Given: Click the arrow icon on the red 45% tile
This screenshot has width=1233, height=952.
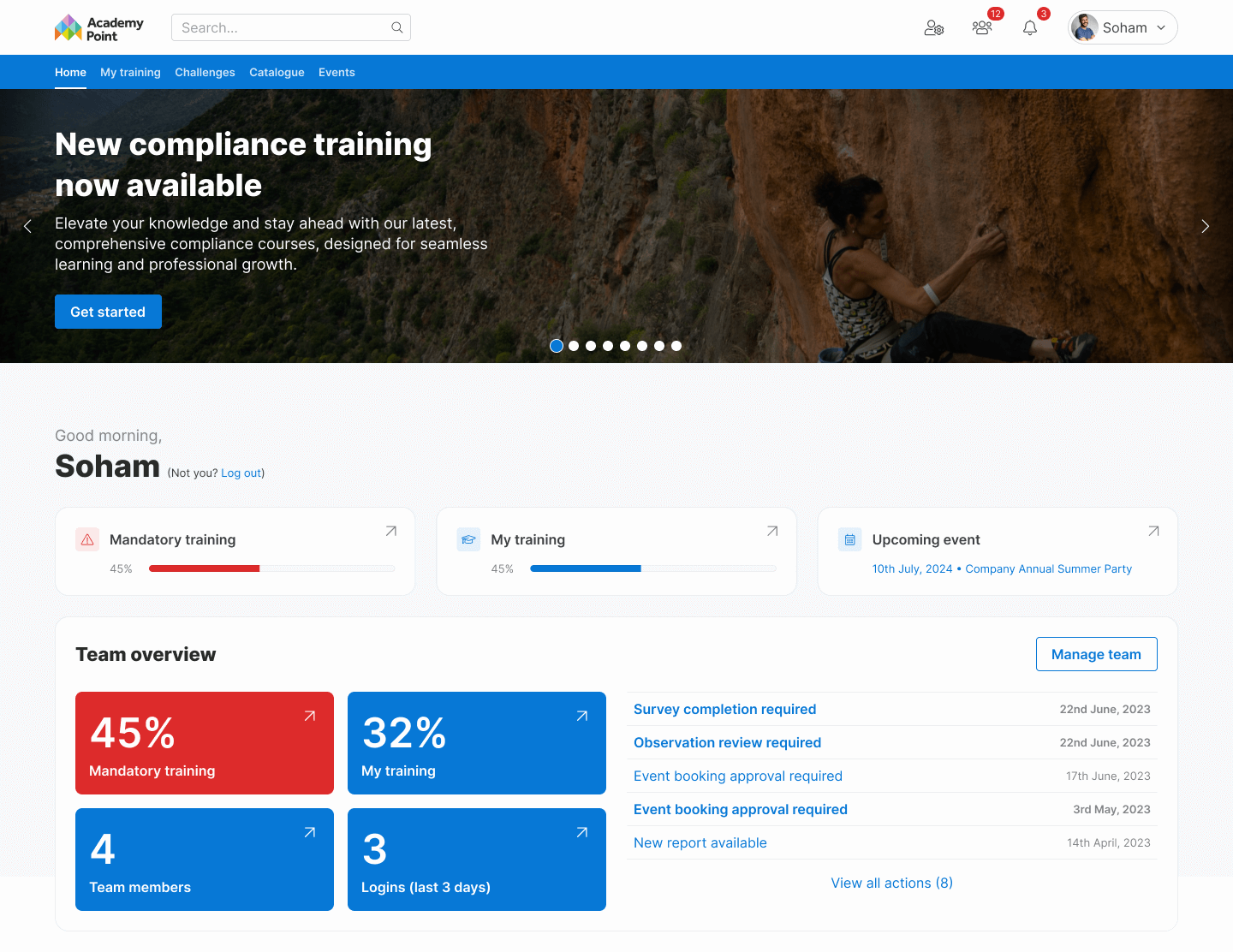Looking at the screenshot, I should pos(309,715).
